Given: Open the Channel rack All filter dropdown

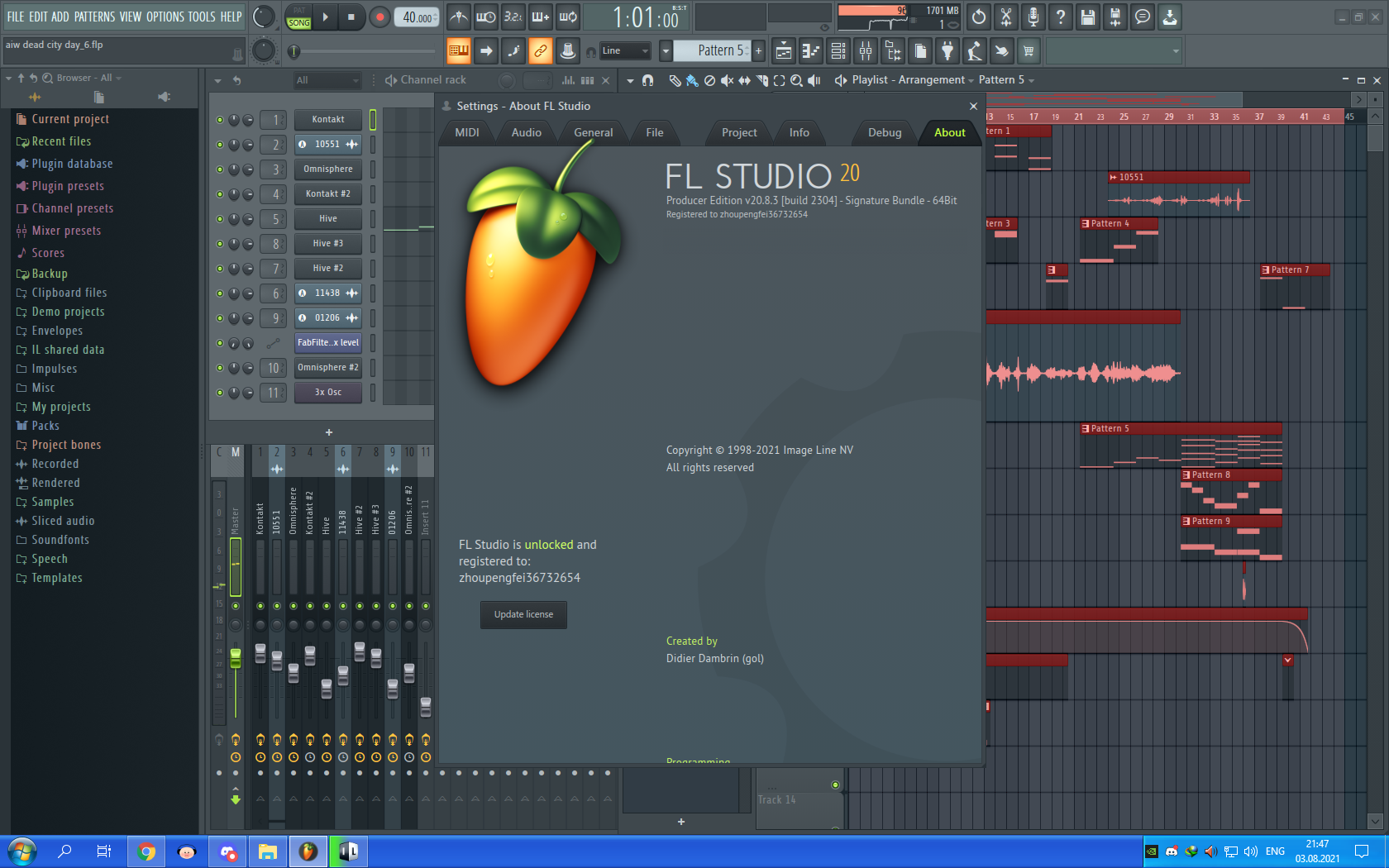Looking at the screenshot, I should coord(328,80).
